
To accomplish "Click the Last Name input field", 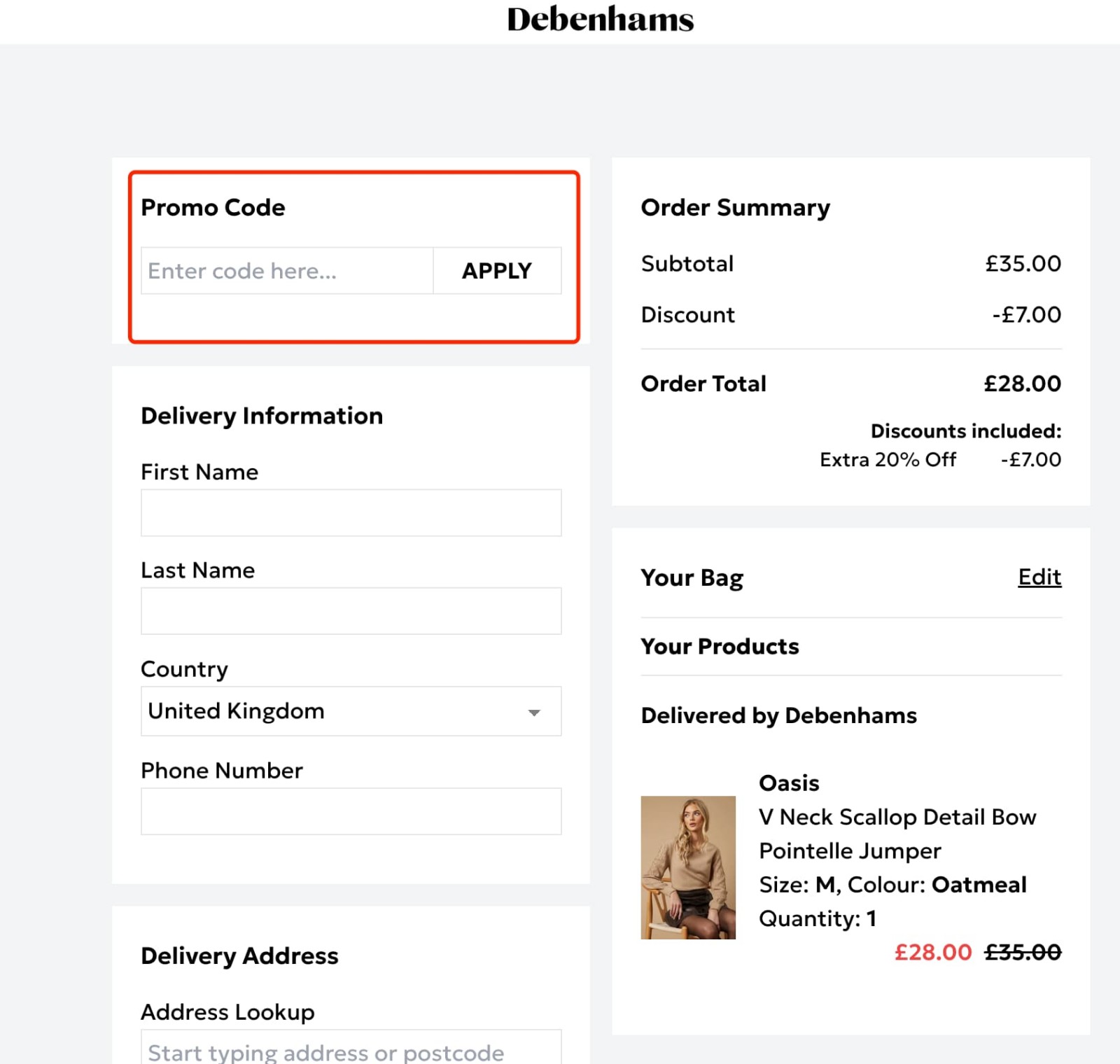I will tap(350, 610).
